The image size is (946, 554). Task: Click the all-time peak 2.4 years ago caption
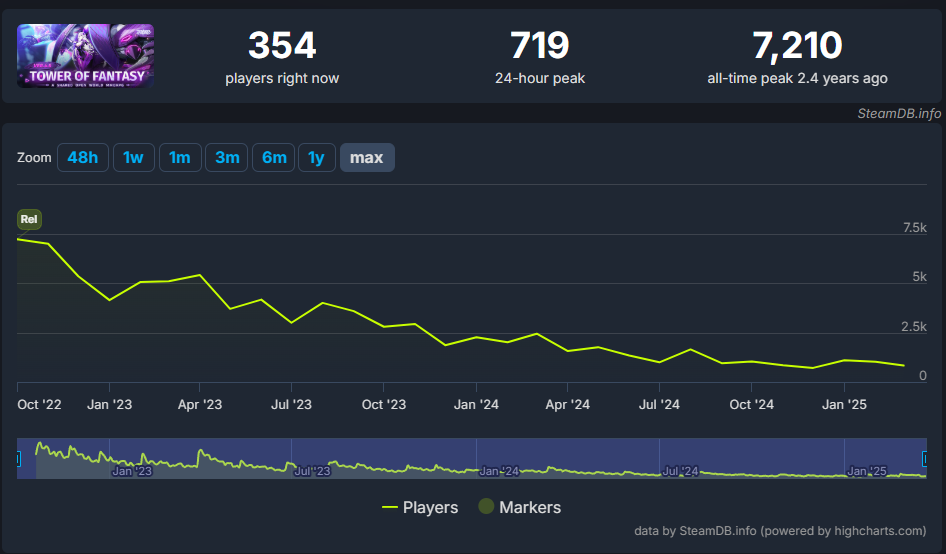tap(798, 78)
